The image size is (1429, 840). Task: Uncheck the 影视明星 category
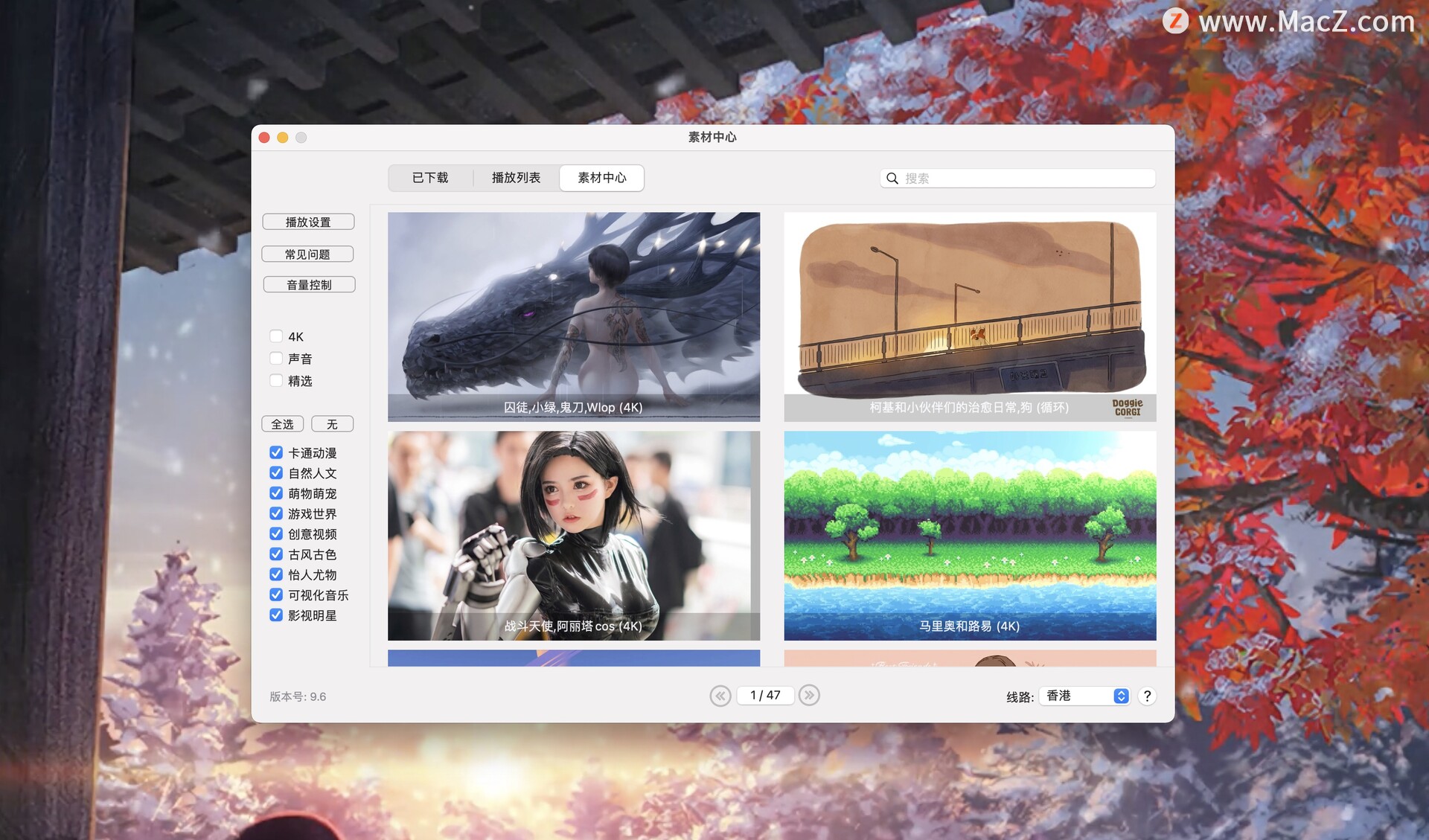click(x=276, y=615)
